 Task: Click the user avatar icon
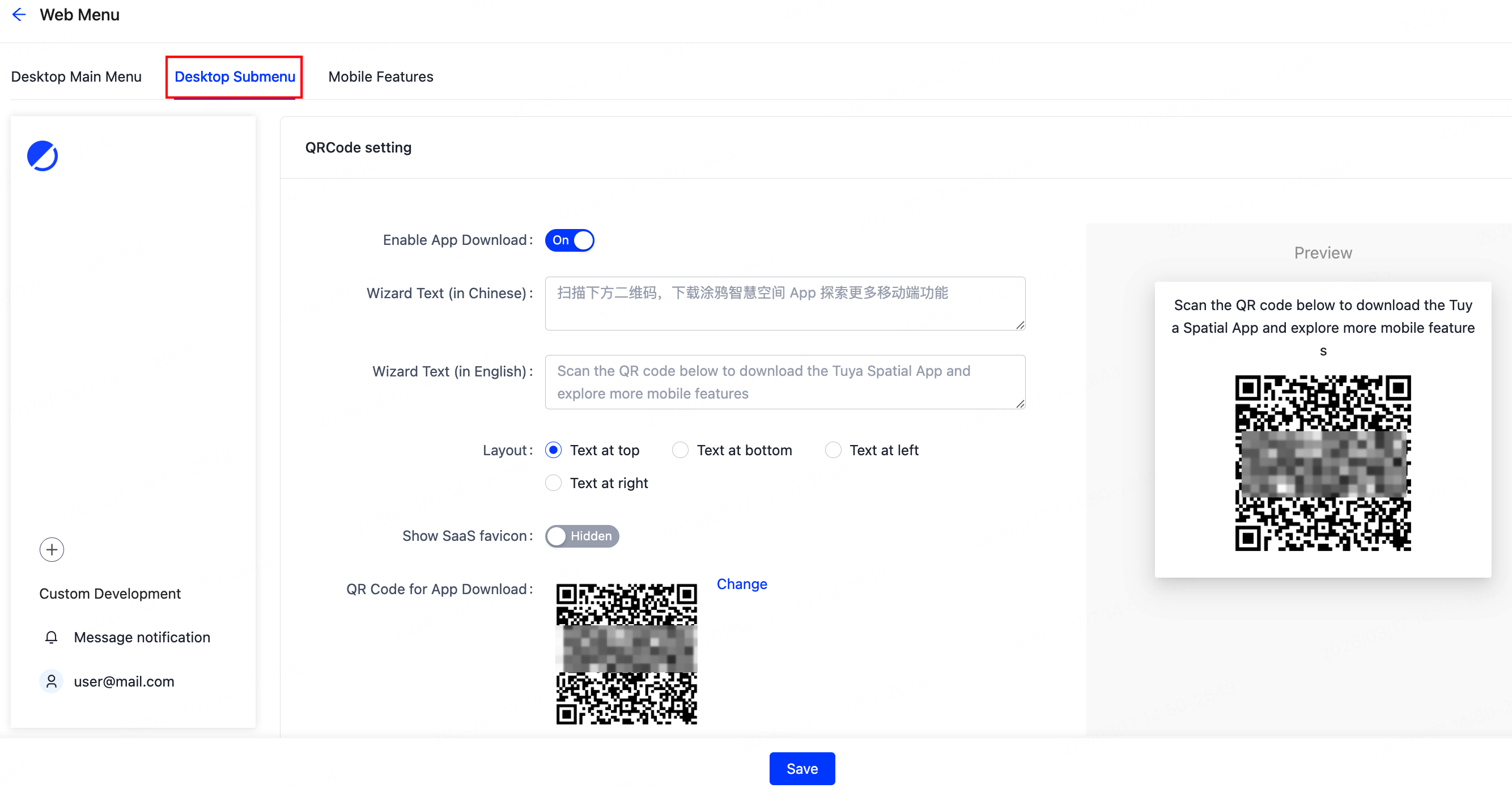[x=51, y=681]
